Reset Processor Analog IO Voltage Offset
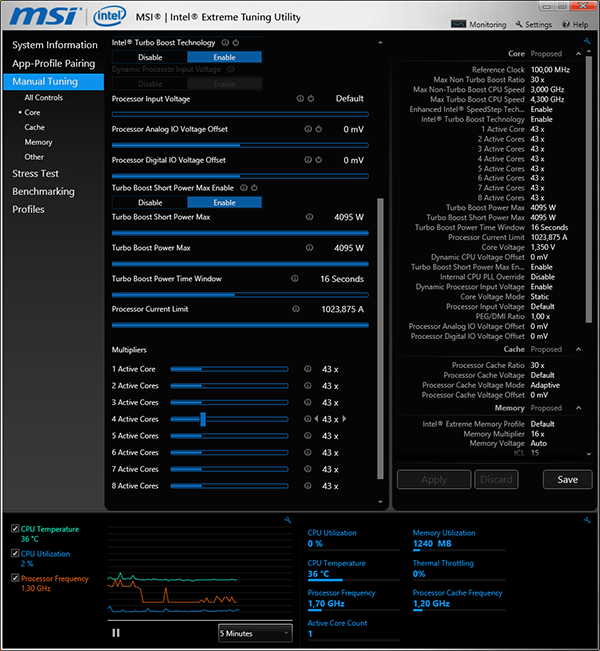Viewport: 600px width, 651px height. (x=318, y=129)
